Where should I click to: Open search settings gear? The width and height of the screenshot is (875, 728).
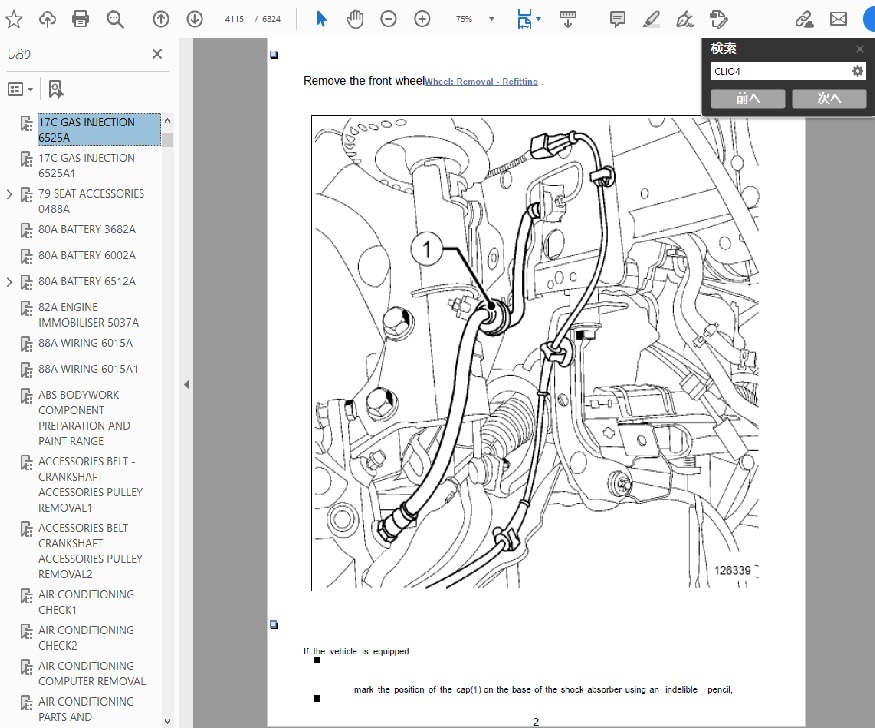857,71
